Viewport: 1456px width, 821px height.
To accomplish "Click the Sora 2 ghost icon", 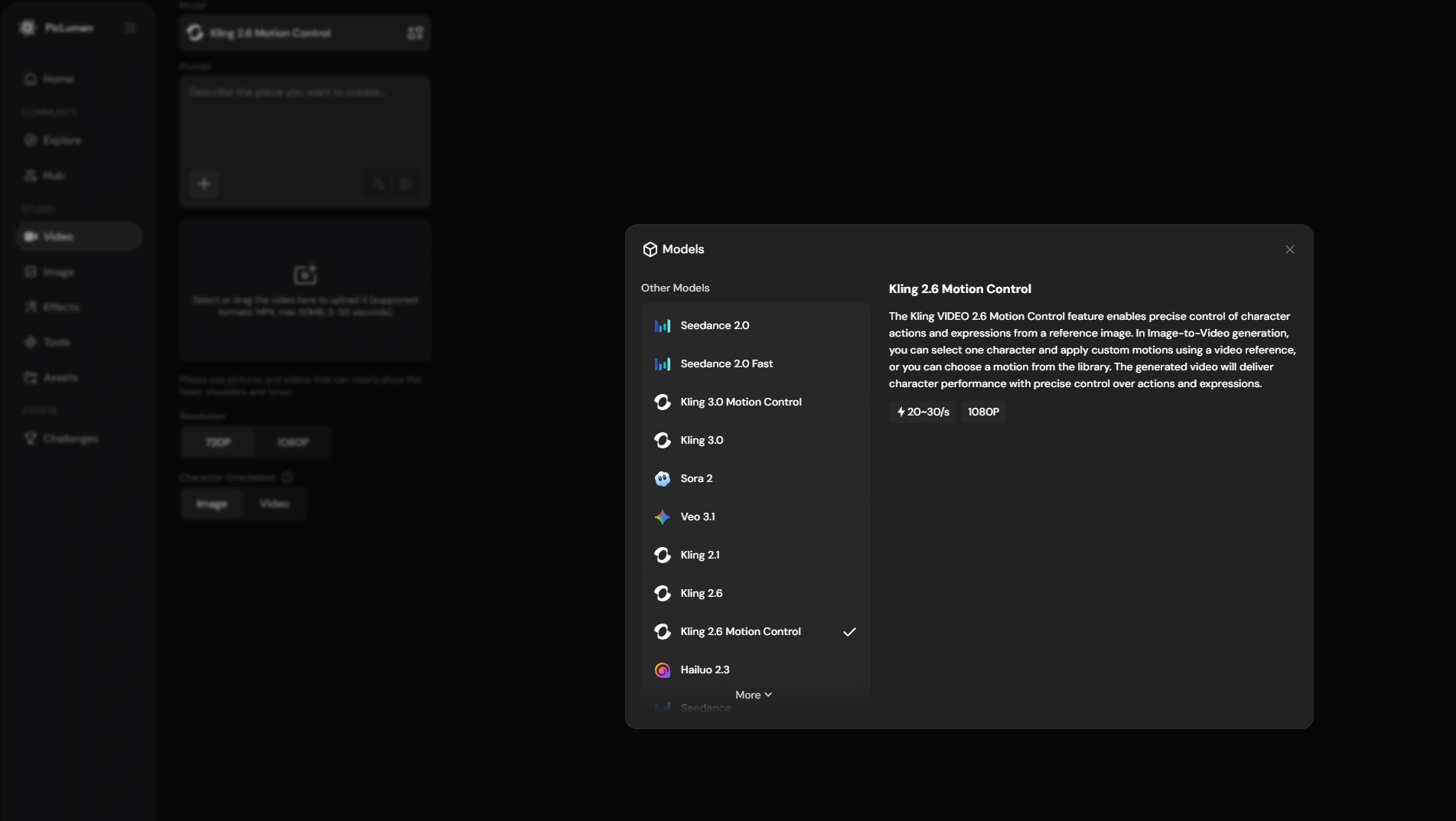I will click(663, 479).
